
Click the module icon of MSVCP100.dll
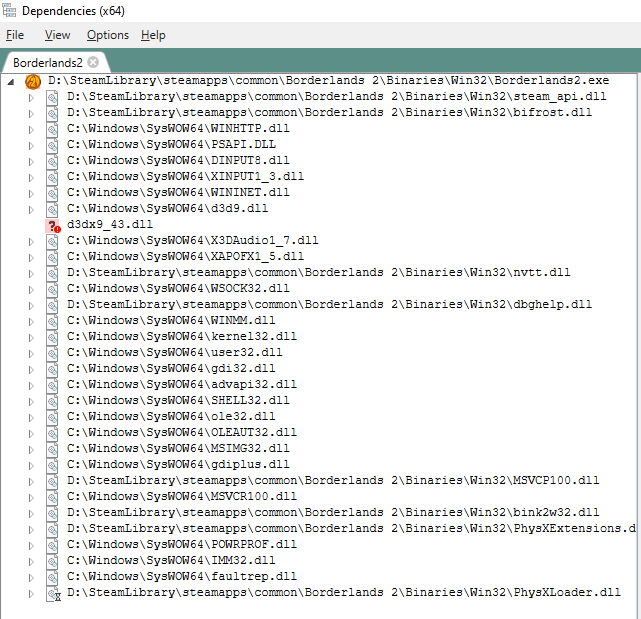[x=52, y=482]
